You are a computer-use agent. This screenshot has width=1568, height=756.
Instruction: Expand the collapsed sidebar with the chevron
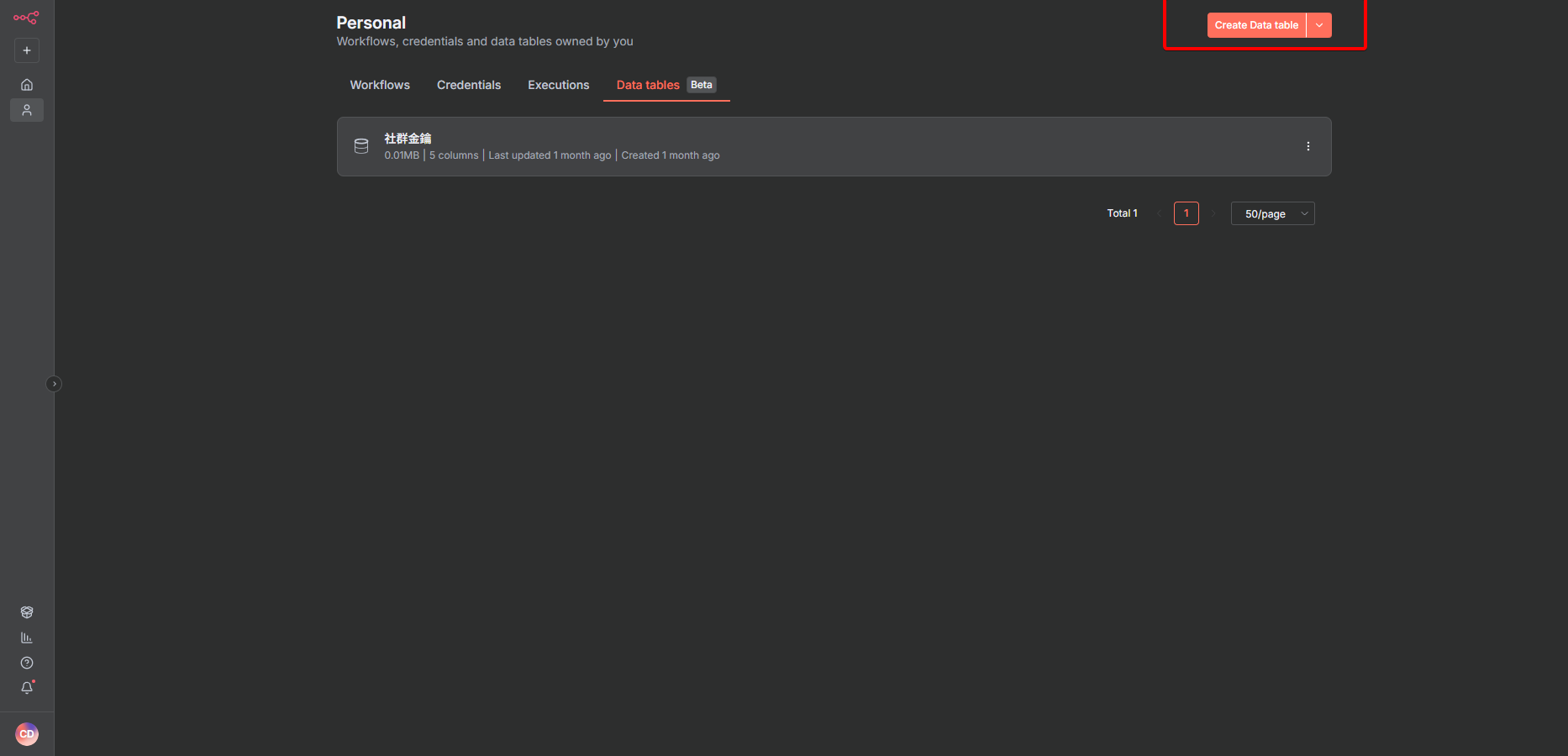click(54, 384)
